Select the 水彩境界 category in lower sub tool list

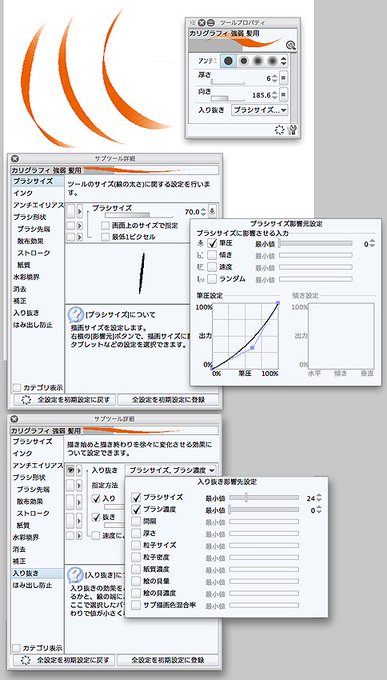pos(26,537)
